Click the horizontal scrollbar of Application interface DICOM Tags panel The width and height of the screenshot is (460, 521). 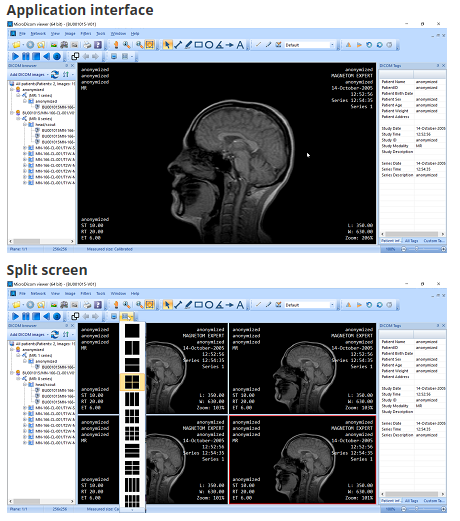pyautogui.click(x=412, y=234)
